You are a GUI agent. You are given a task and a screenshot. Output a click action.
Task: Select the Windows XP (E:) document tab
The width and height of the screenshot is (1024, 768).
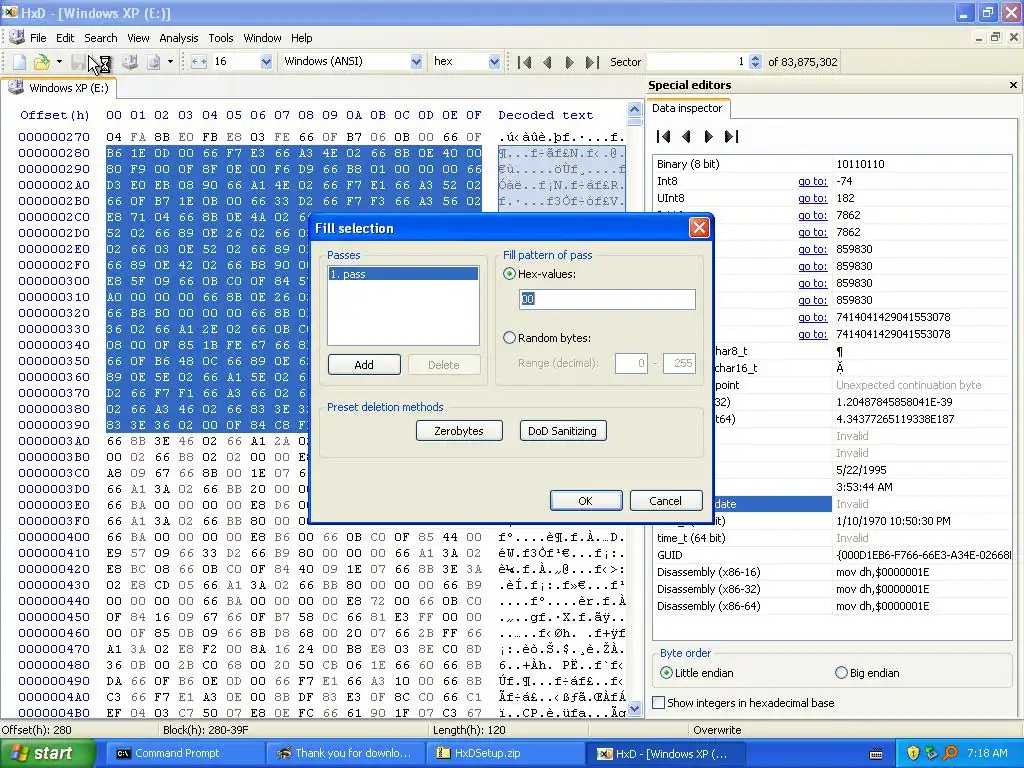pyautogui.click(x=58, y=88)
